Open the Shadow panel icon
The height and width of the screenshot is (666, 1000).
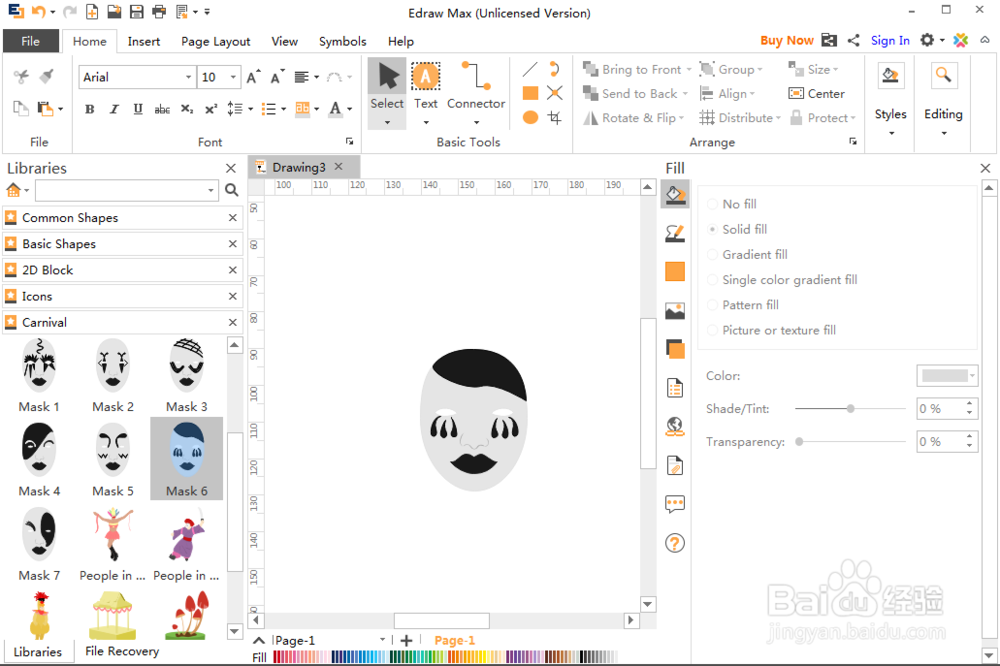(675, 349)
